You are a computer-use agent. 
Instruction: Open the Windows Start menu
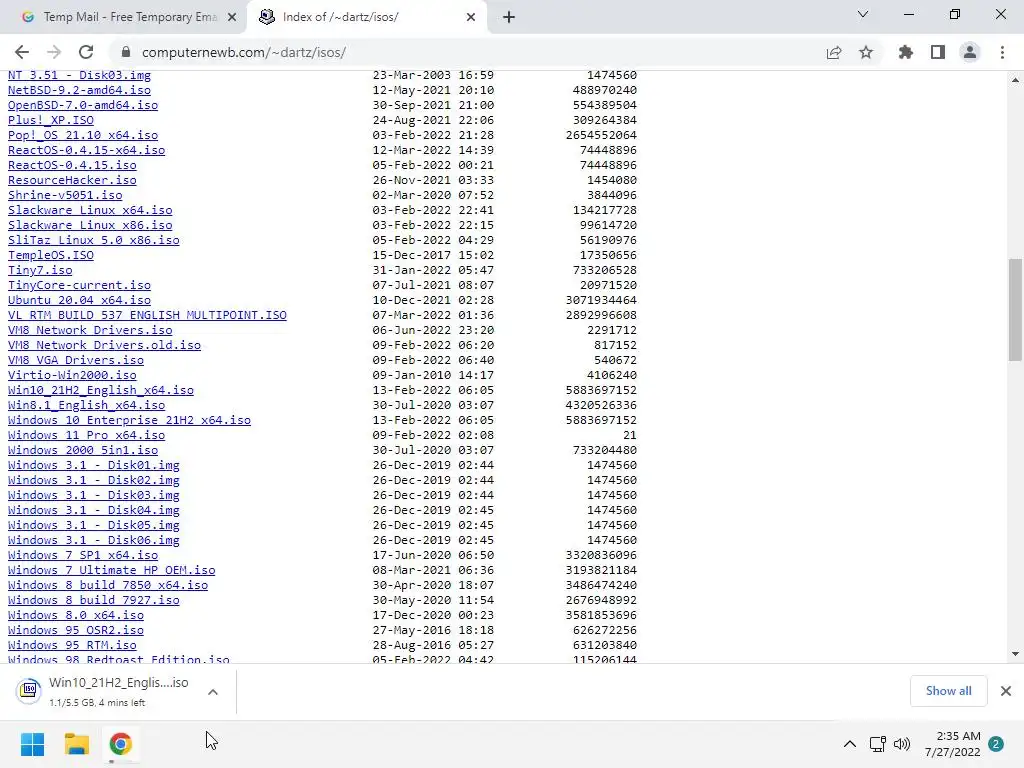(32, 744)
